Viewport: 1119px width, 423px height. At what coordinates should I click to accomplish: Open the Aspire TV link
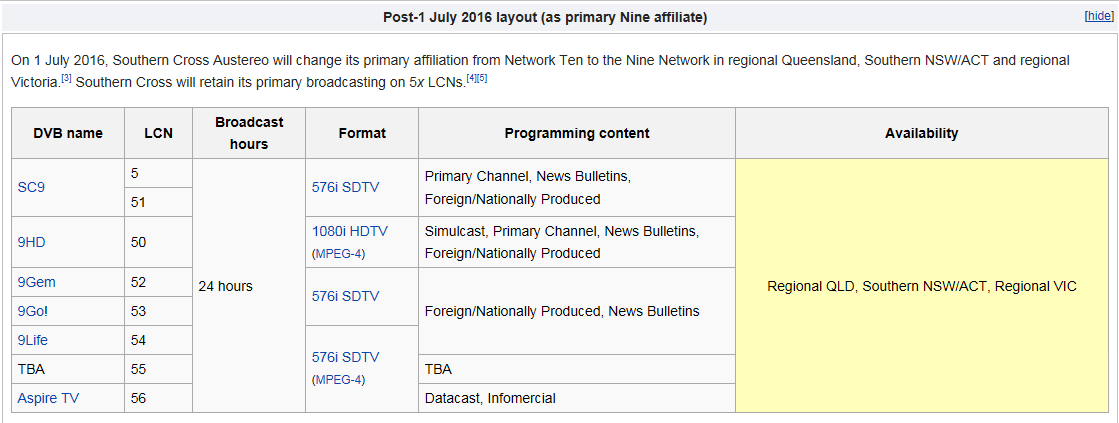coord(48,398)
